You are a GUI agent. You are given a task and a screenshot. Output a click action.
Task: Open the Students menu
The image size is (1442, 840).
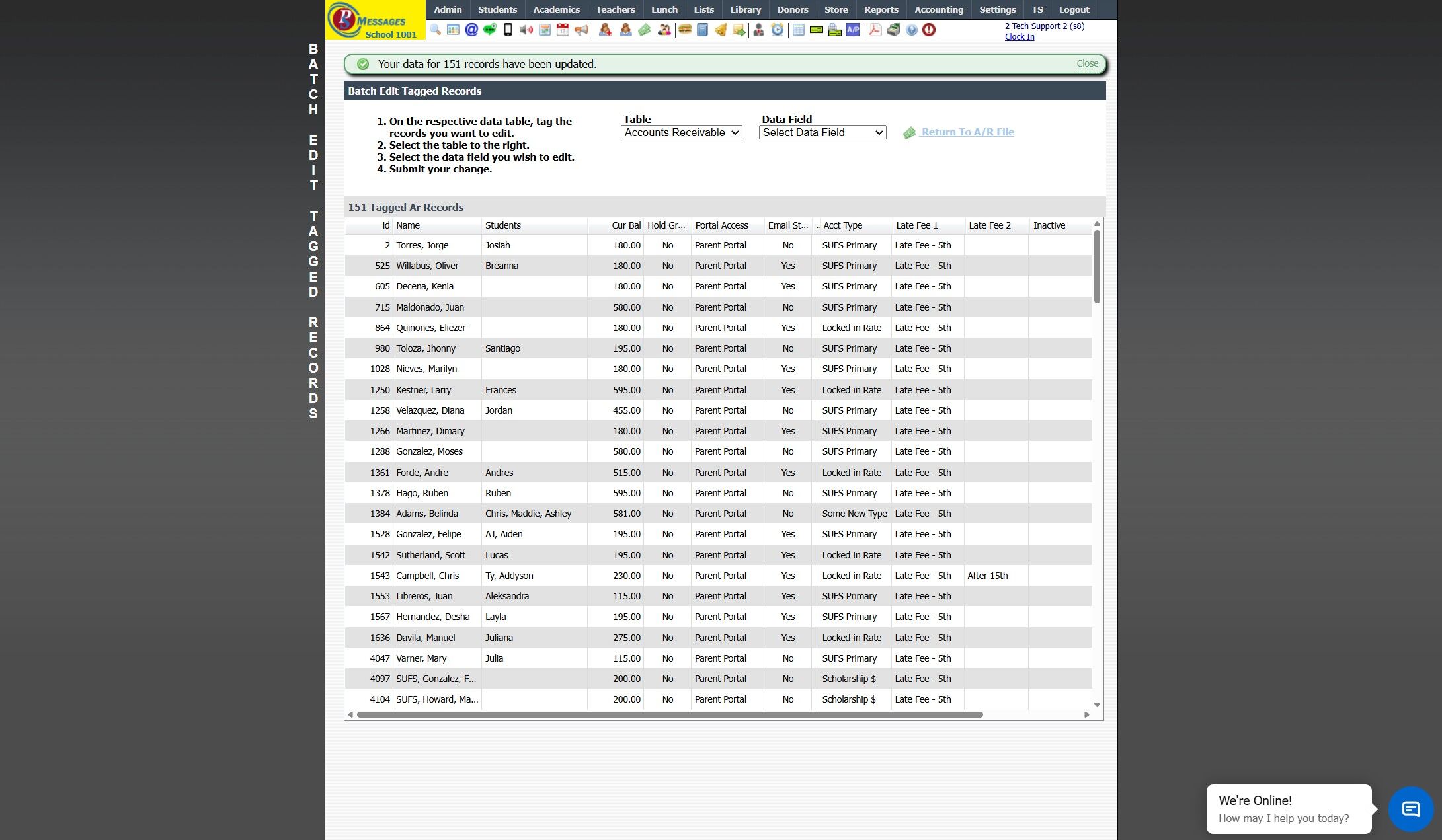497,9
